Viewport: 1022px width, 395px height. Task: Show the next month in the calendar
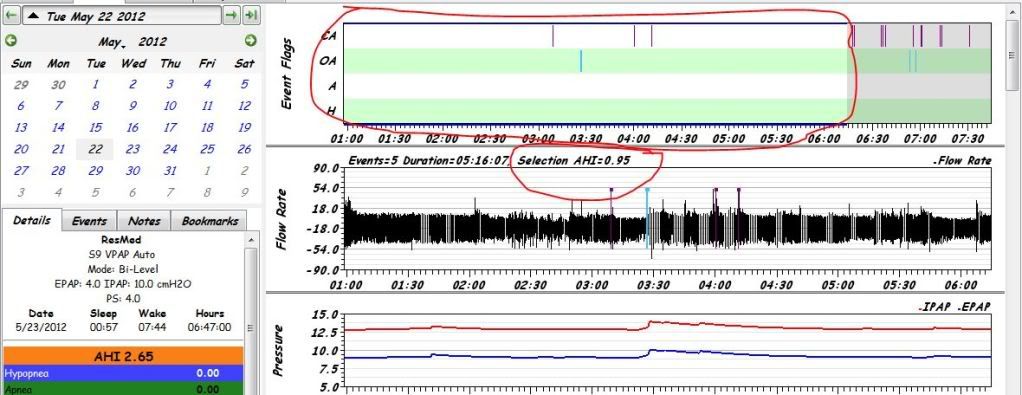(251, 41)
